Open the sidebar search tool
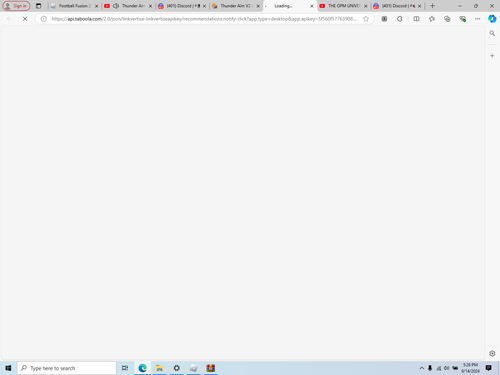The height and width of the screenshot is (375, 500). pyautogui.click(x=492, y=33)
